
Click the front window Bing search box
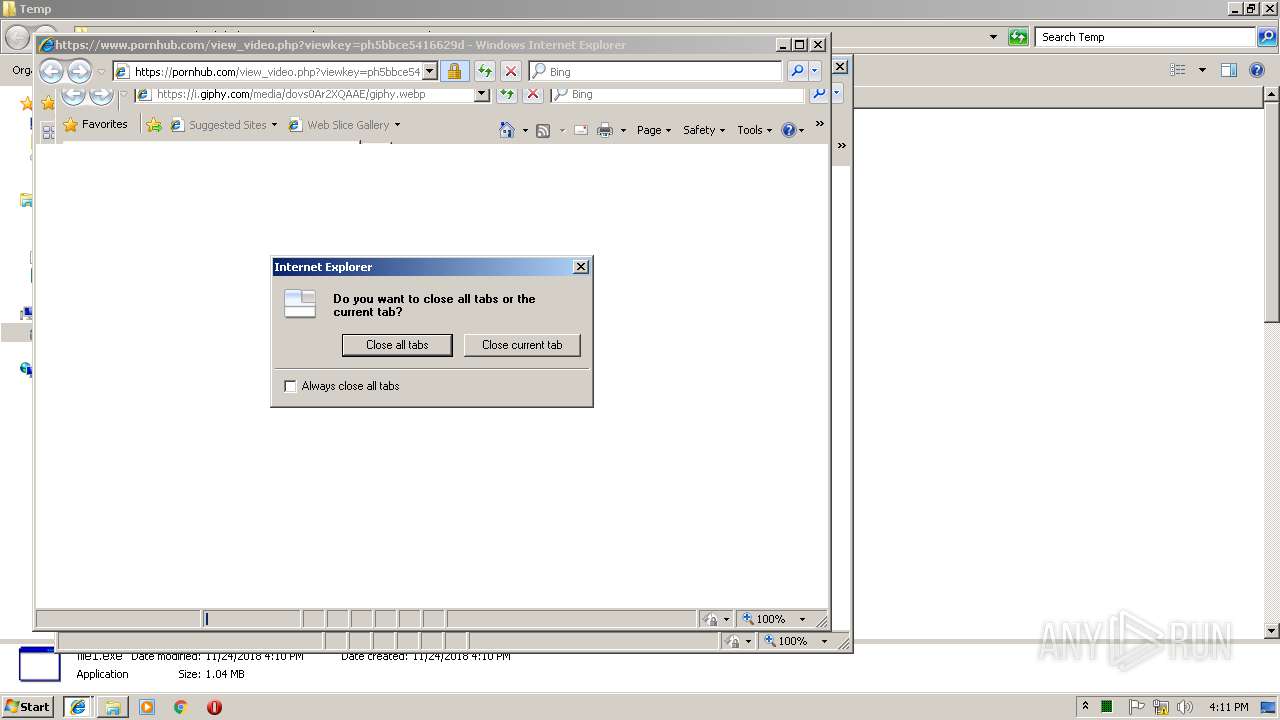click(x=656, y=72)
